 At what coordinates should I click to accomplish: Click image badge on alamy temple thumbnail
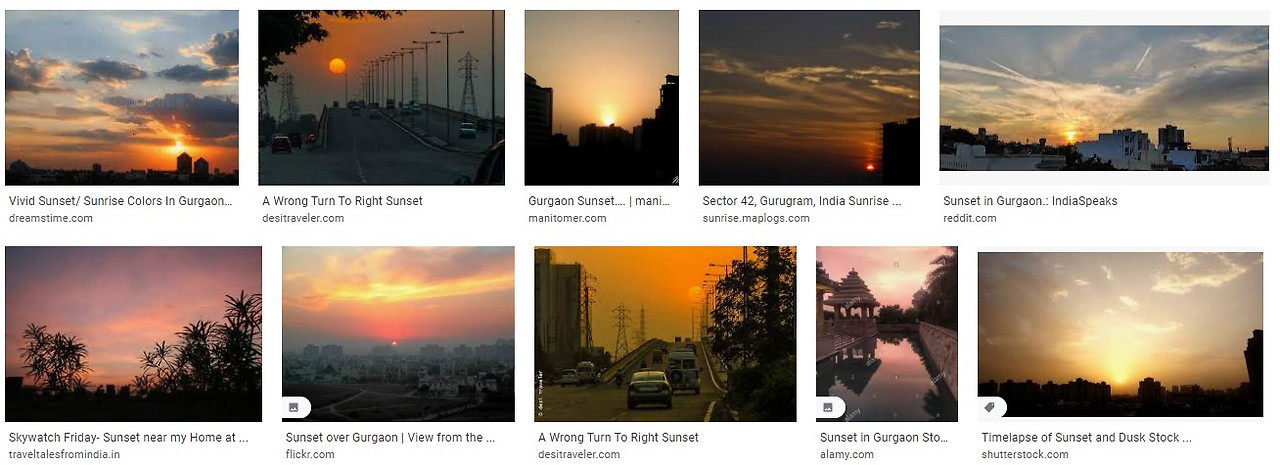(x=829, y=407)
